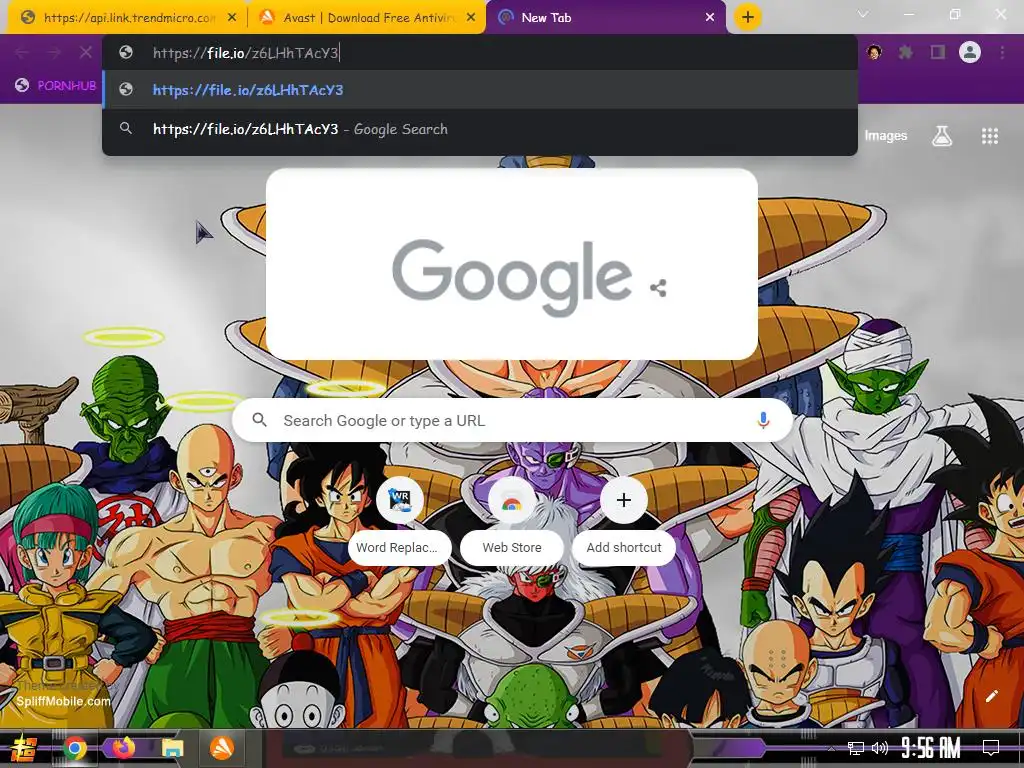Image resolution: width=1024 pixels, height=768 pixels.
Task: Open the Extensions puzzle icon
Action: tap(906, 52)
